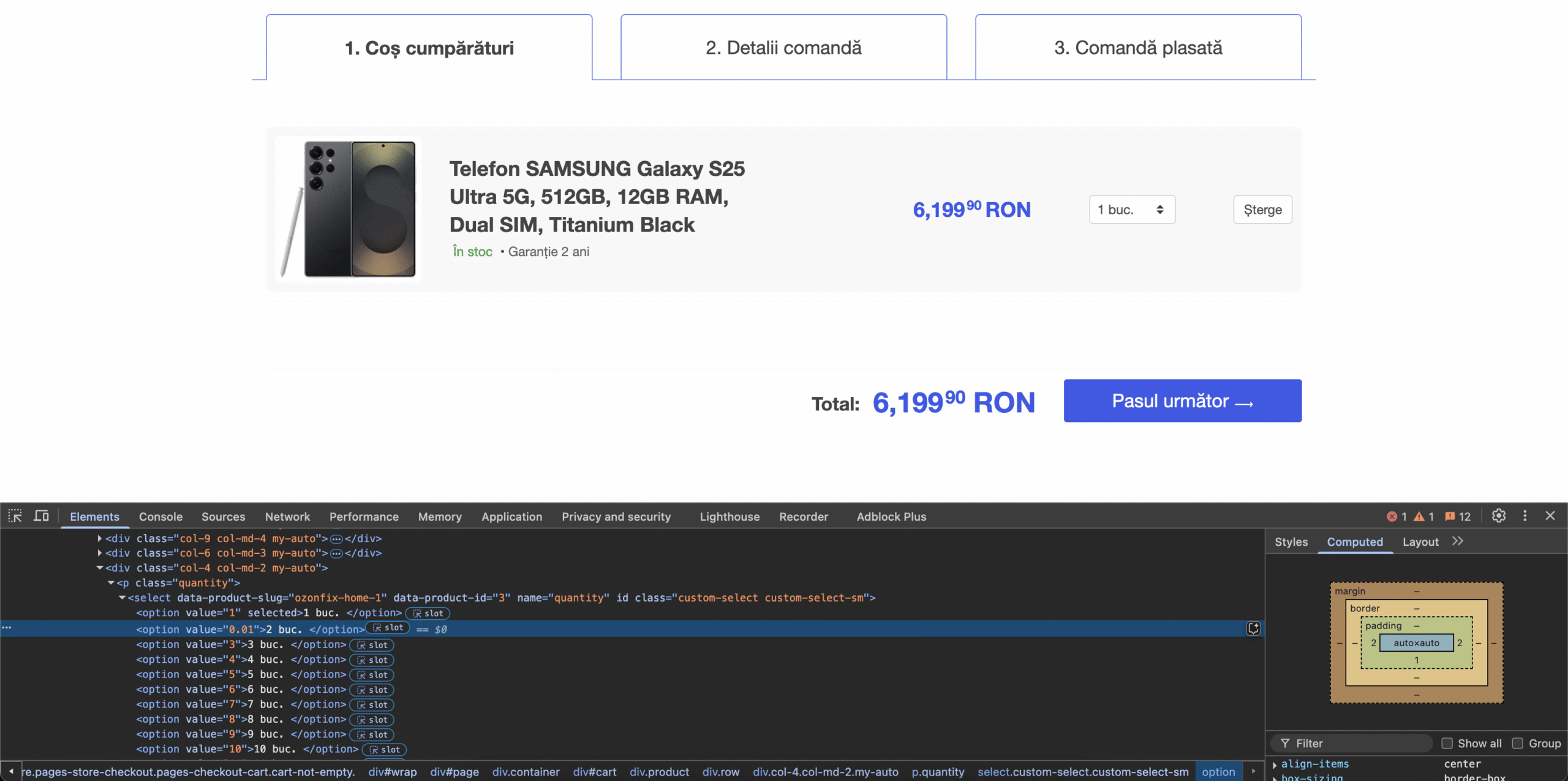
Task: Switch to the Layout sidebar tab
Action: 1420,542
